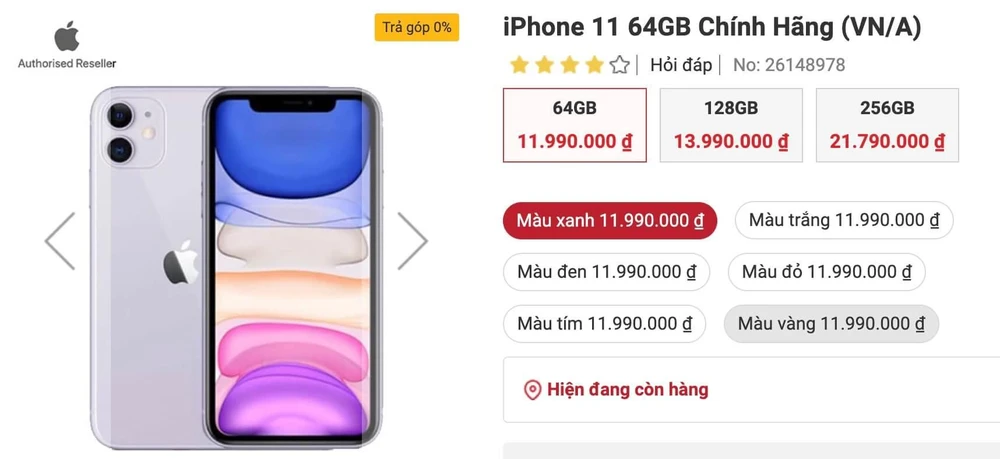Screen dimensions: 1000x459
Task: Choose Màu đỏ color option
Action: pyautogui.click(x=827, y=272)
